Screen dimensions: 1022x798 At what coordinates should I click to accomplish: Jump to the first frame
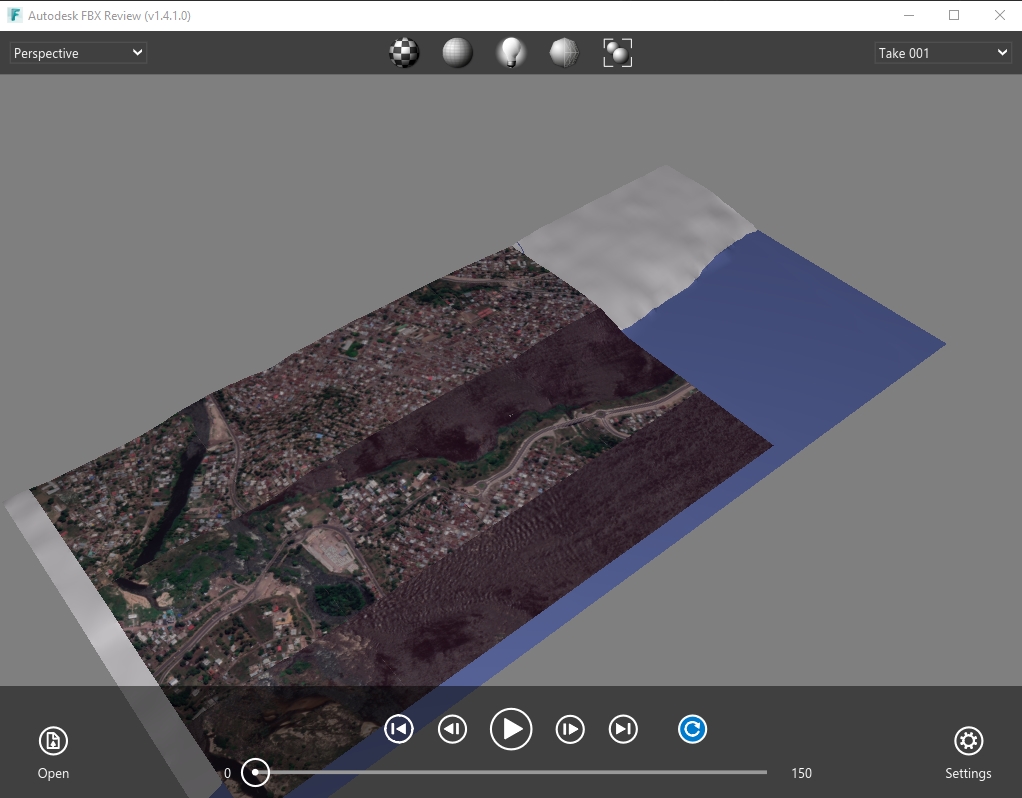coord(399,729)
